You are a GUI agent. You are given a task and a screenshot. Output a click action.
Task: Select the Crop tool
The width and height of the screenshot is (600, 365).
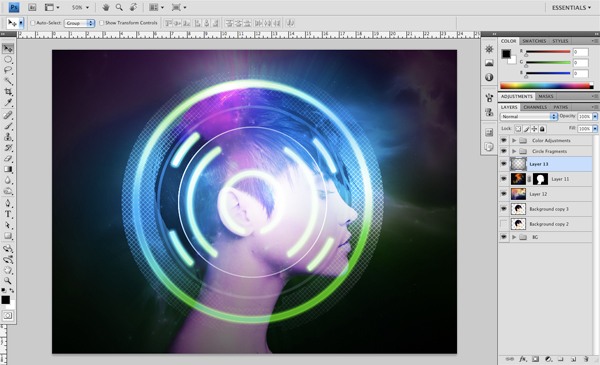tap(8, 92)
